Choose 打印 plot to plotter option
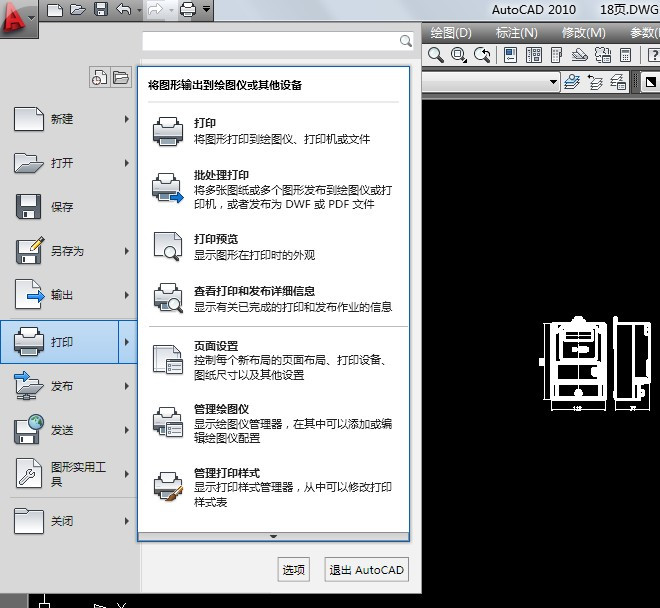This screenshot has height=608, width=660. coord(274,131)
